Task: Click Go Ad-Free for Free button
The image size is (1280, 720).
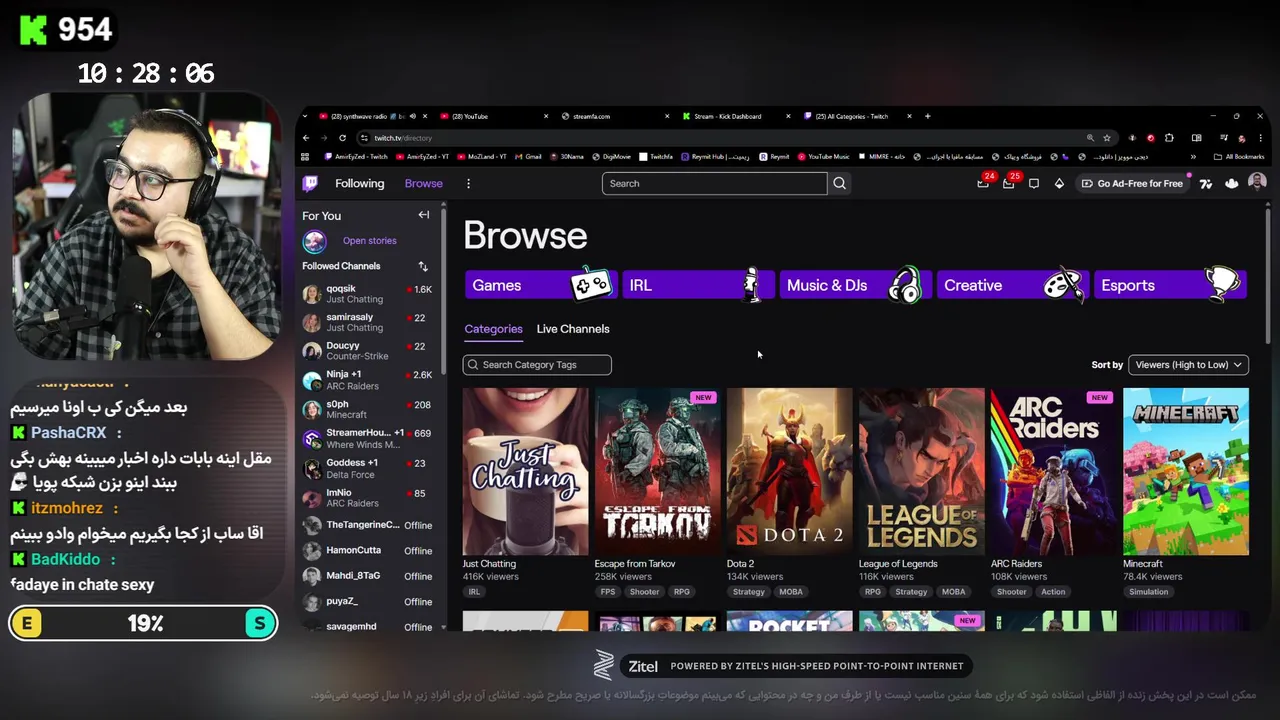Action: 1132,183
